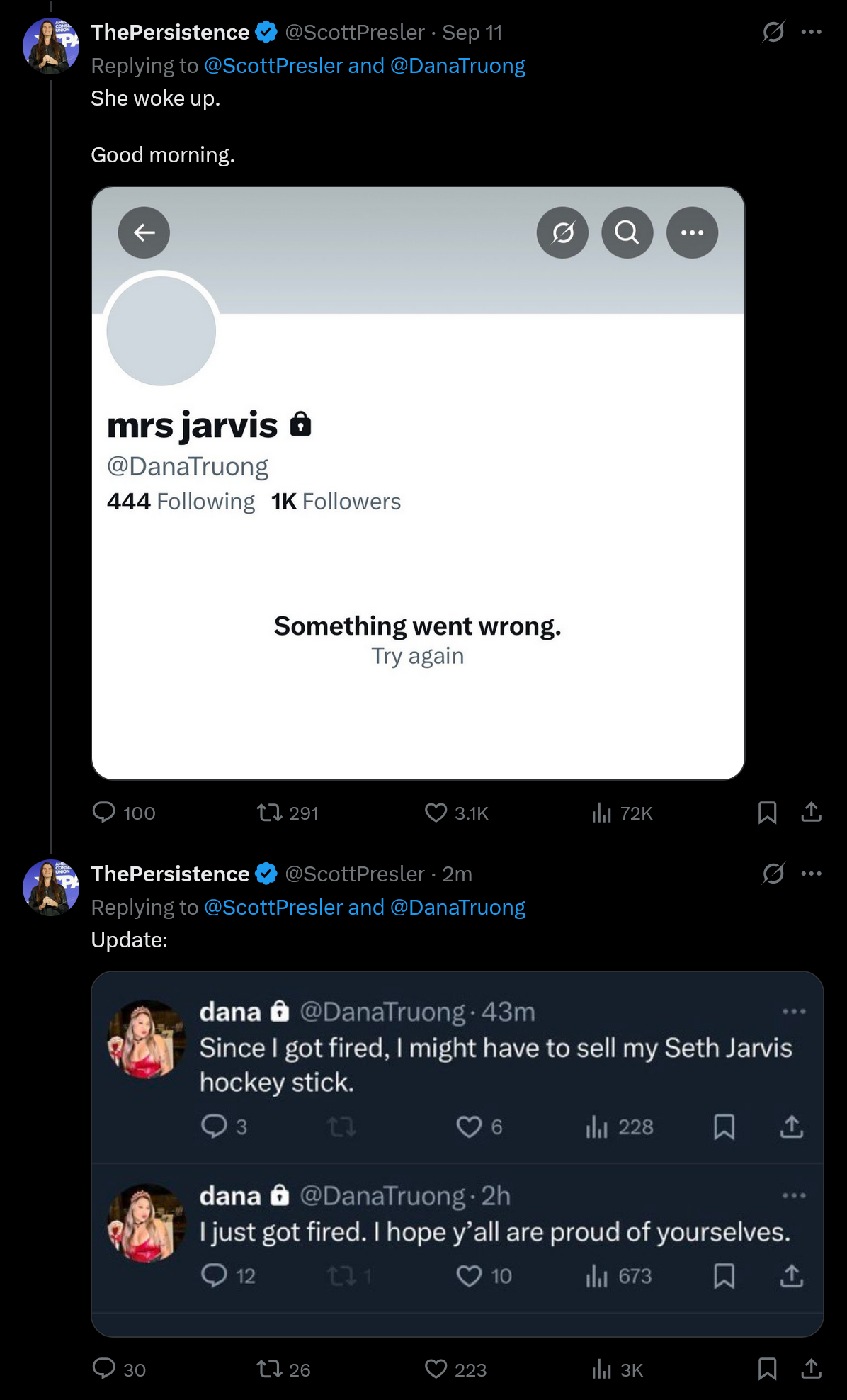Image resolution: width=847 pixels, height=1400 pixels.
Task: Like the 'Update:' tweet with 223 likes
Action: [x=436, y=1369]
